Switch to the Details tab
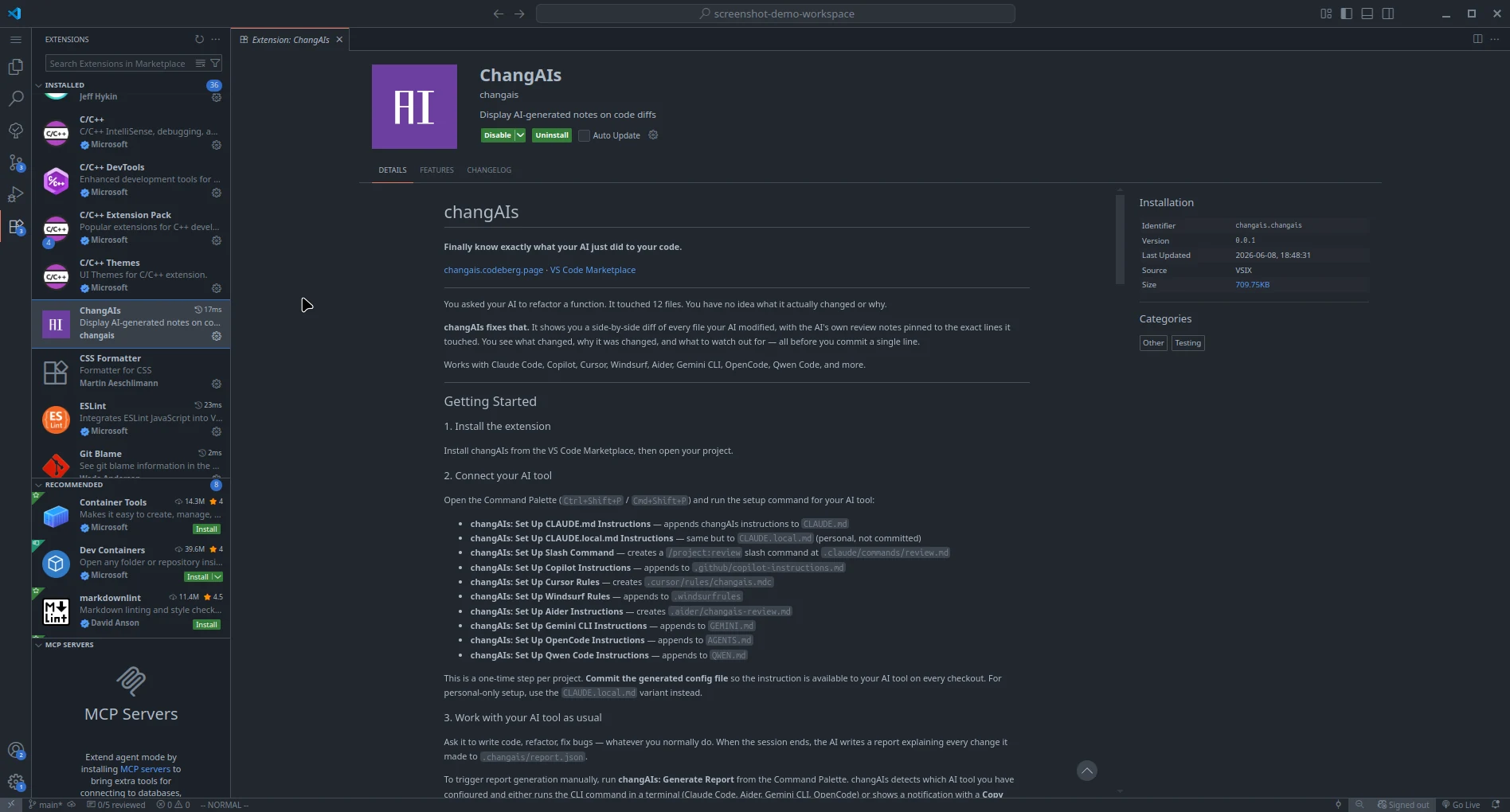 point(393,170)
